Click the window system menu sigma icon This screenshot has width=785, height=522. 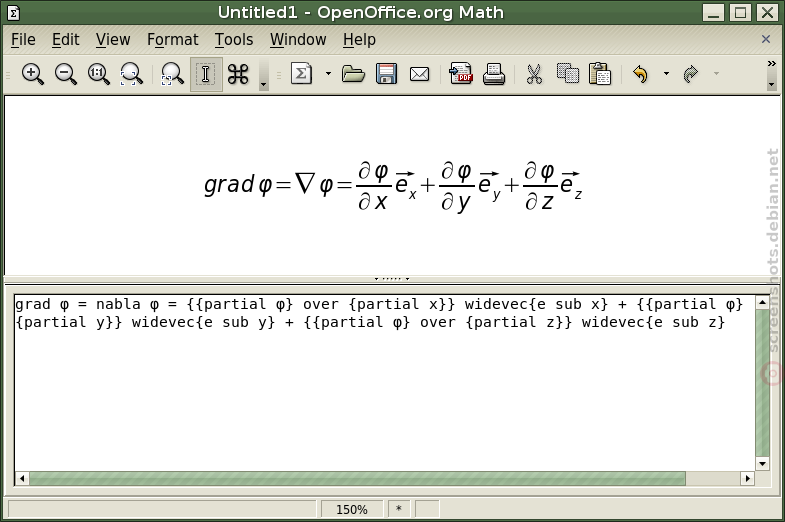tap(14, 13)
